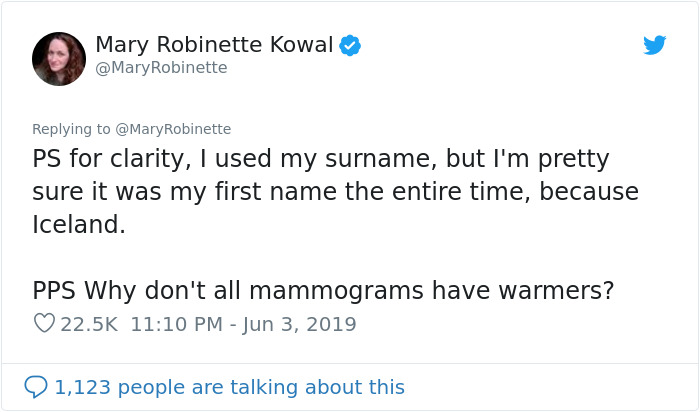Open the @MaryRobinette handle below the name
Screen dimensions: 700x412
pyautogui.click(x=161, y=68)
